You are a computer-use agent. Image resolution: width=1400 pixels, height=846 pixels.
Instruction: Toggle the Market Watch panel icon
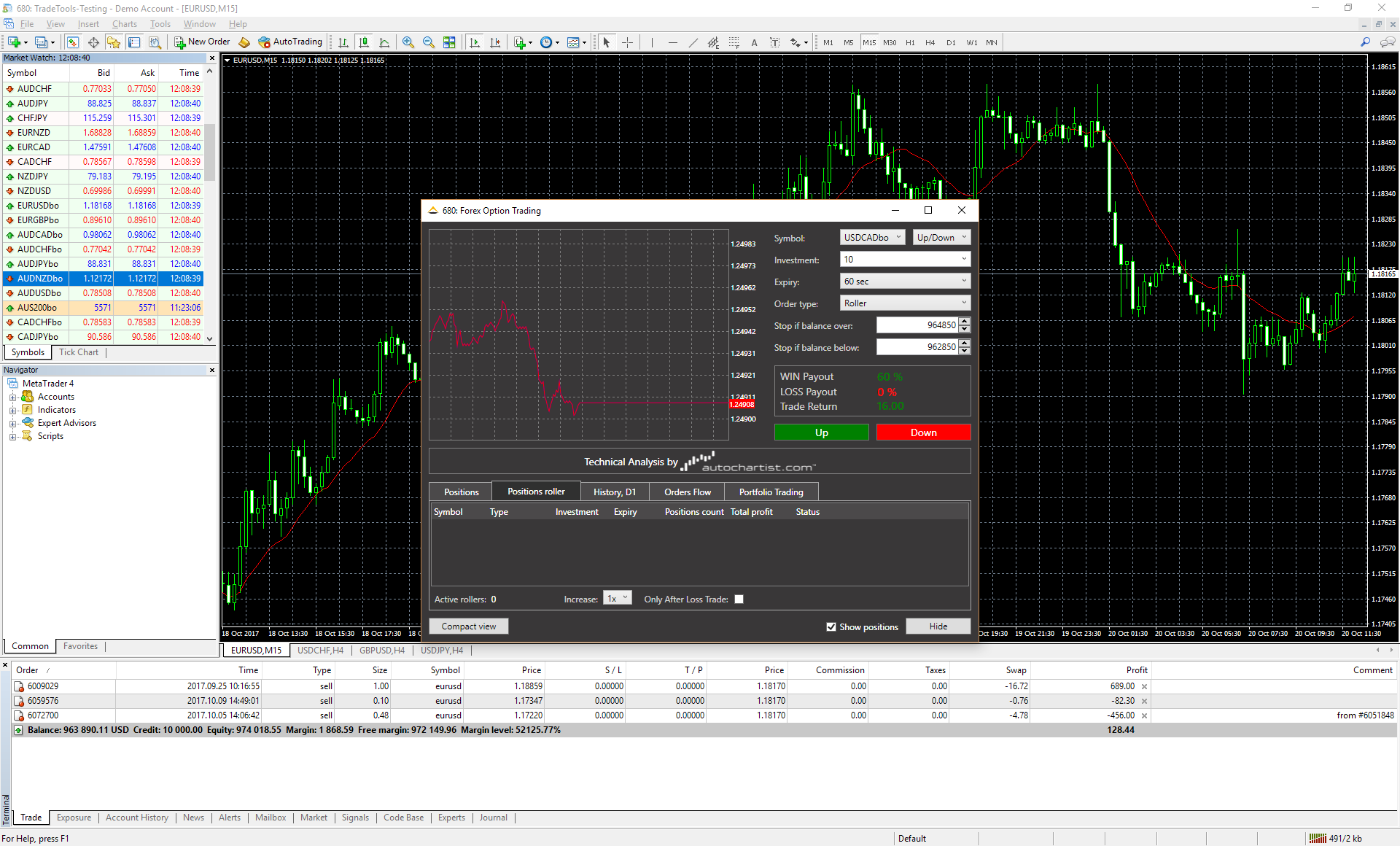click(x=73, y=42)
